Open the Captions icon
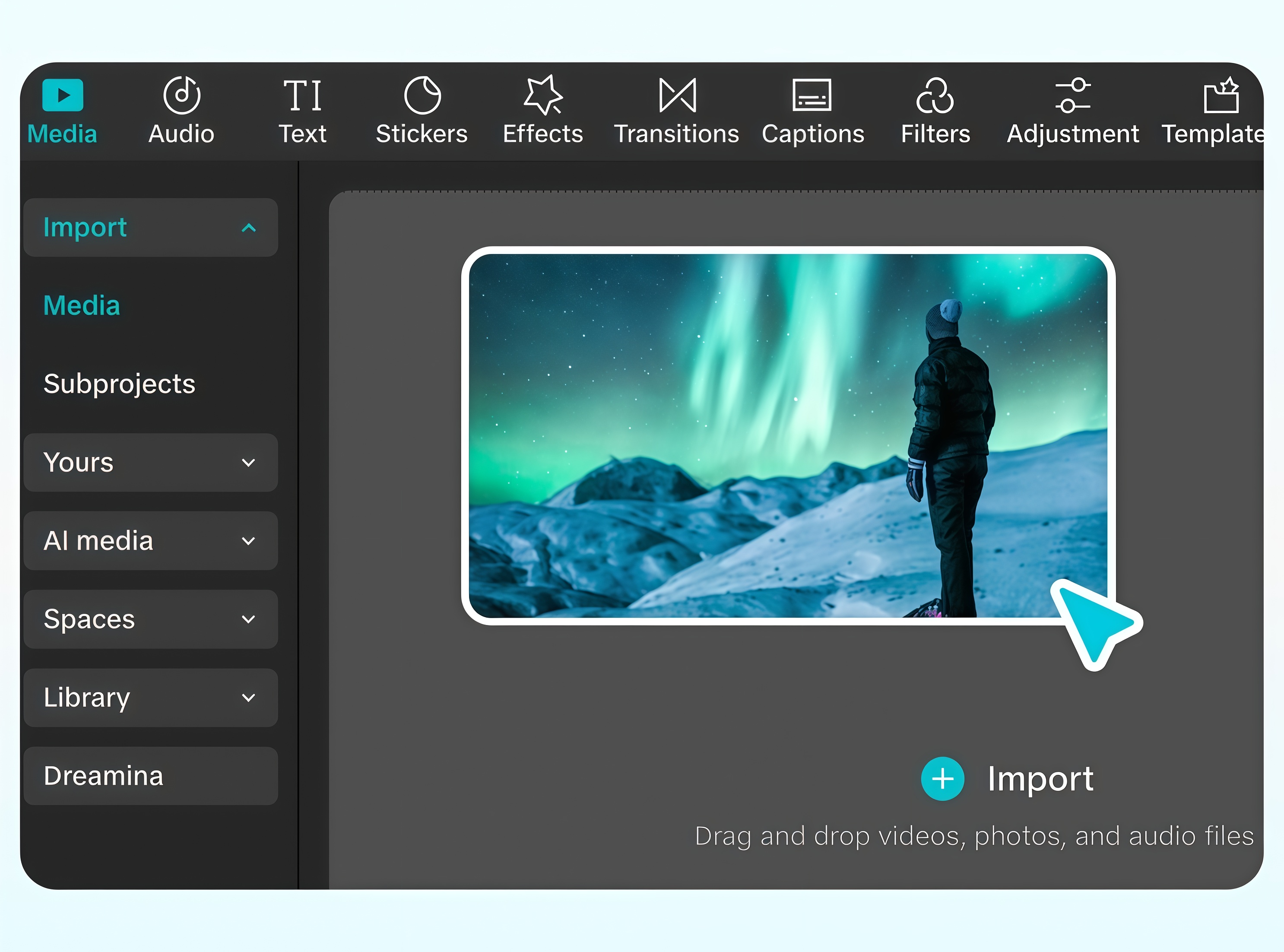 812,95
